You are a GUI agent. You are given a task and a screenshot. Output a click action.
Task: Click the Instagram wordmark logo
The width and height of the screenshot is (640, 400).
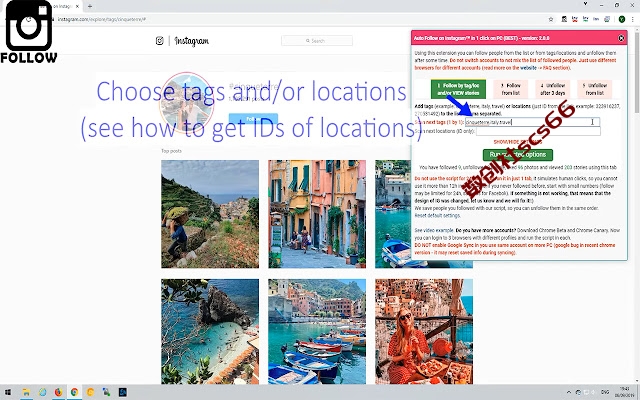pos(191,41)
